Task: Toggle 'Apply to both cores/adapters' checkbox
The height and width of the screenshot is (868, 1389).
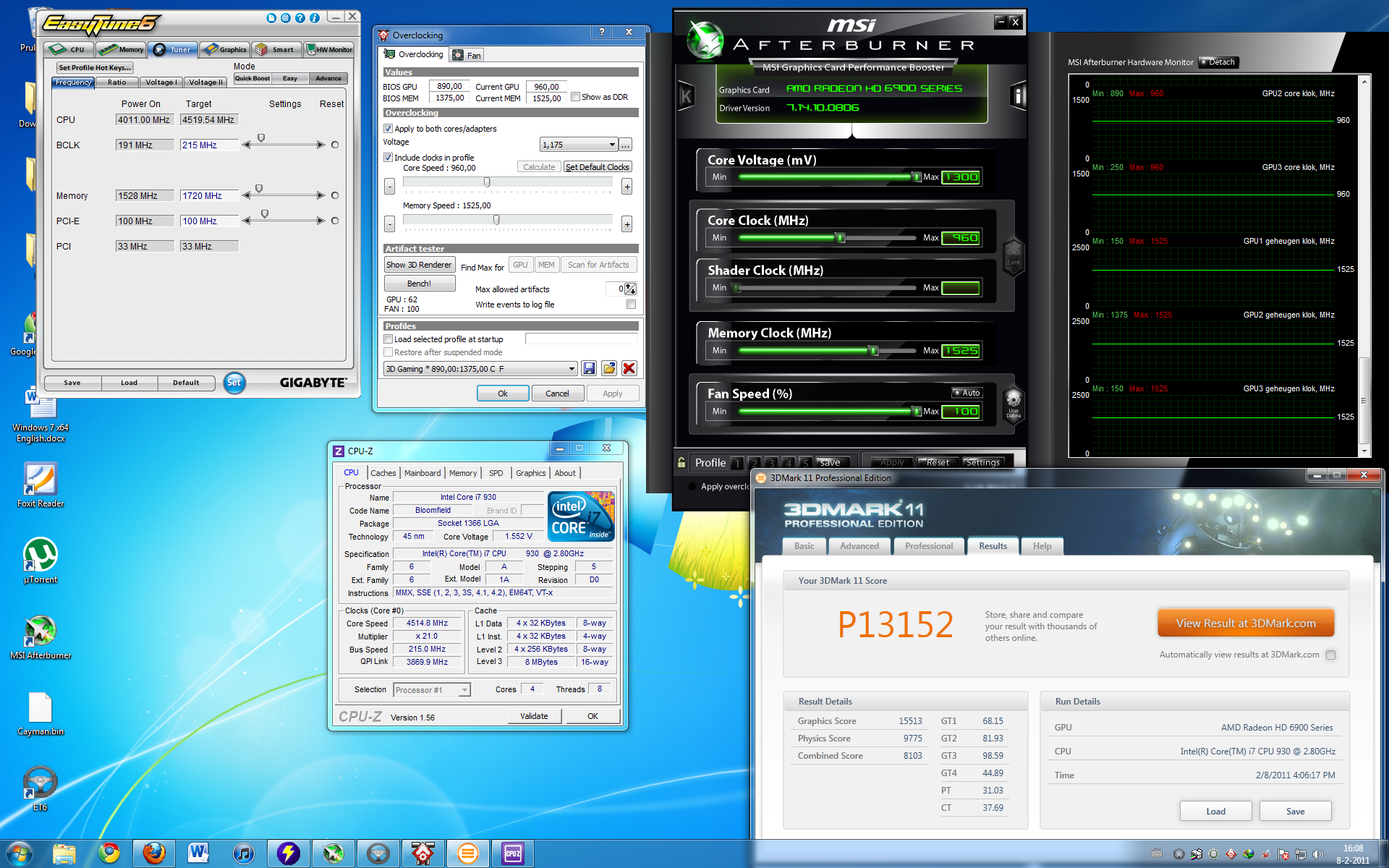Action: tap(388, 129)
